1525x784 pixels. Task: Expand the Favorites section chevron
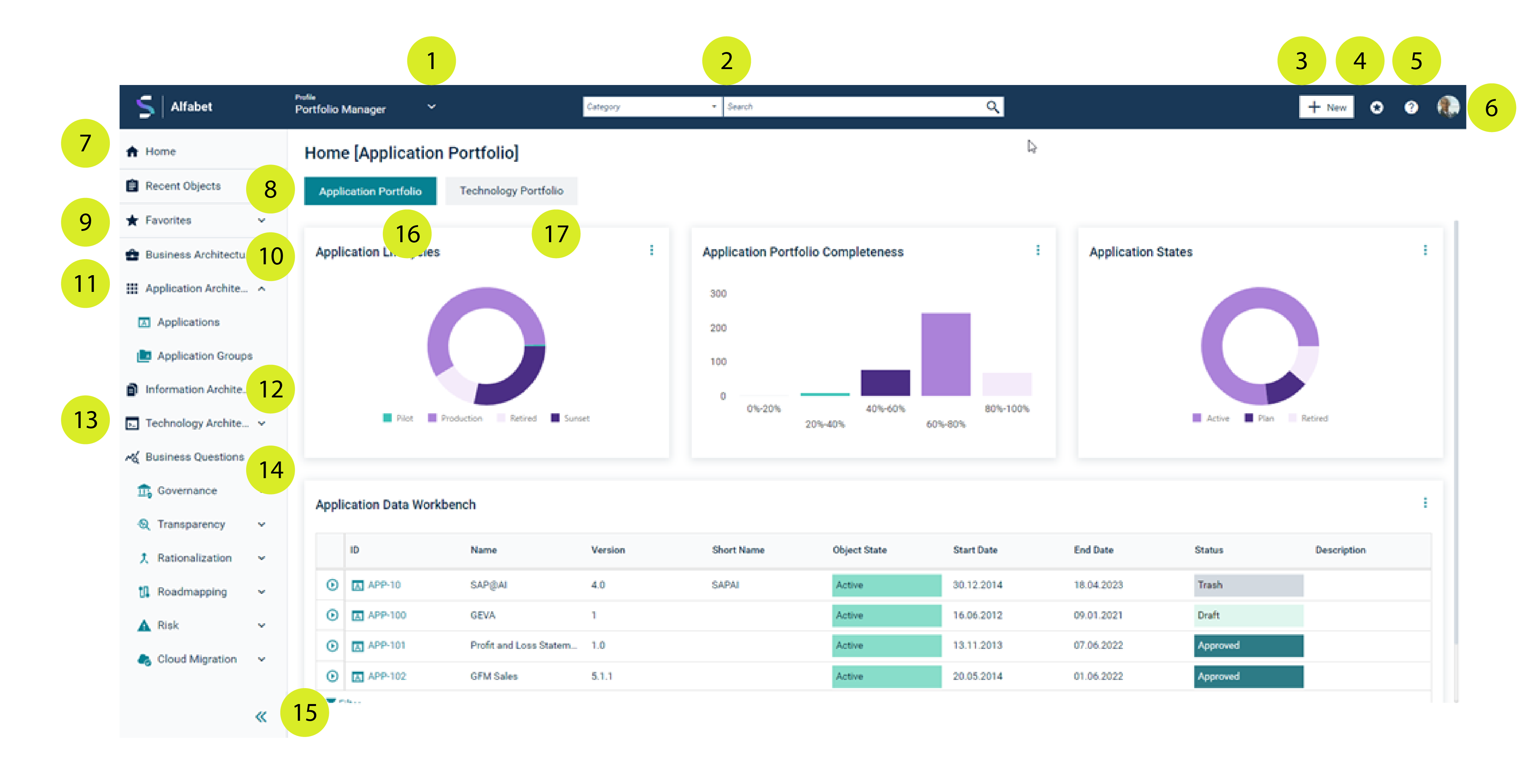click(262, 220)
